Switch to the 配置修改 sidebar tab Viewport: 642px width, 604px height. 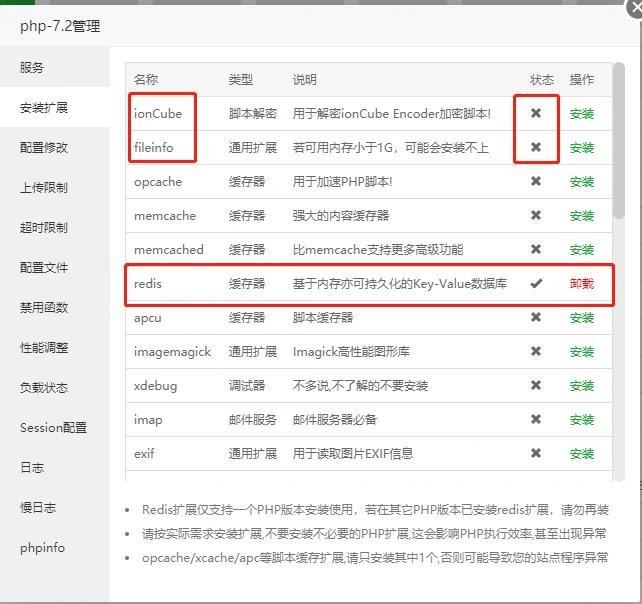coord(44,147)
